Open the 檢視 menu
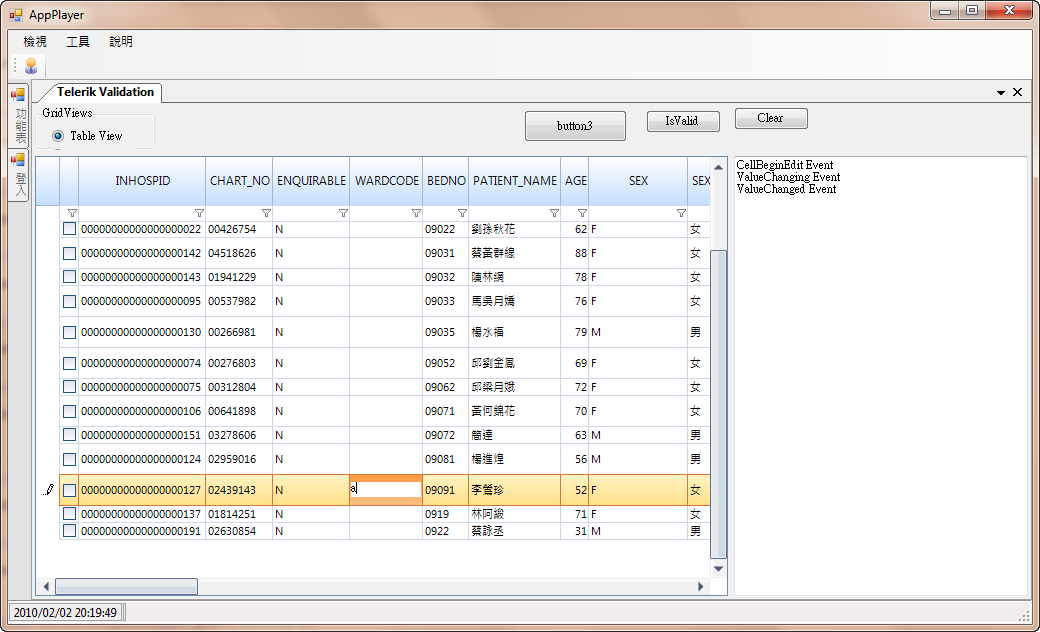1040x632 pixels. click(x=35, y=41)
